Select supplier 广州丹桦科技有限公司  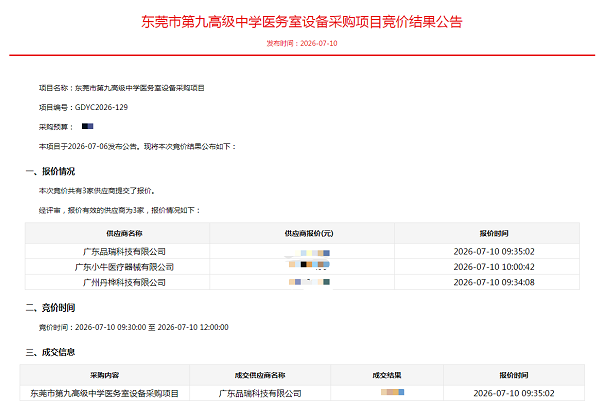[x=124, y=283]
